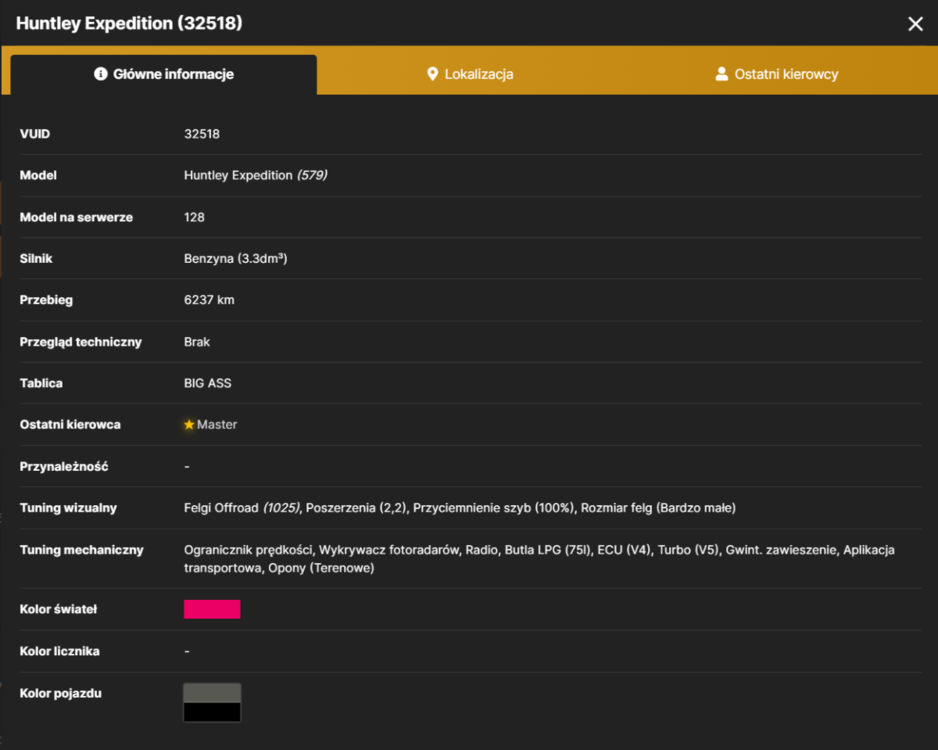938x750 pixels.
Task: Click the person icon beside Ostatni kierowcy
Action: pos(721,74)
